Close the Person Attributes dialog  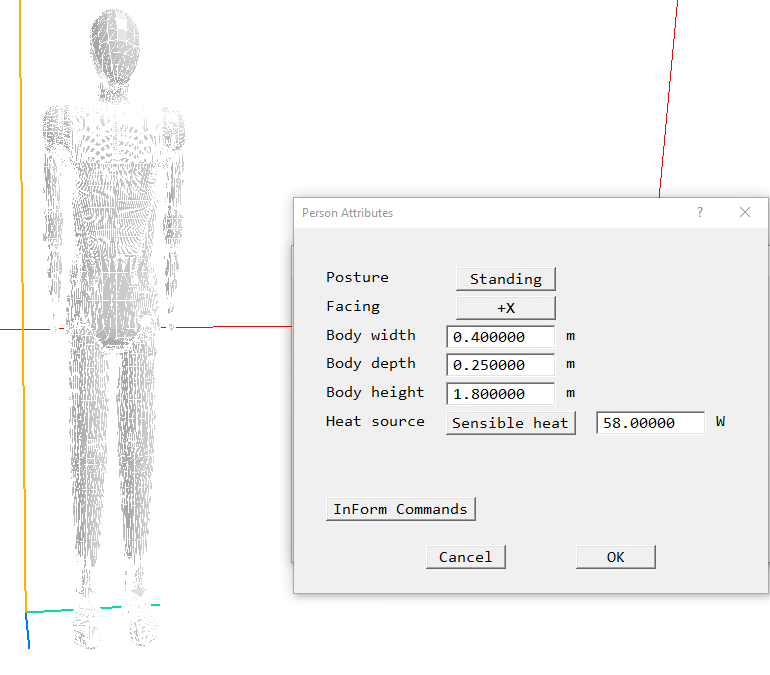click(x=745, y=212)
